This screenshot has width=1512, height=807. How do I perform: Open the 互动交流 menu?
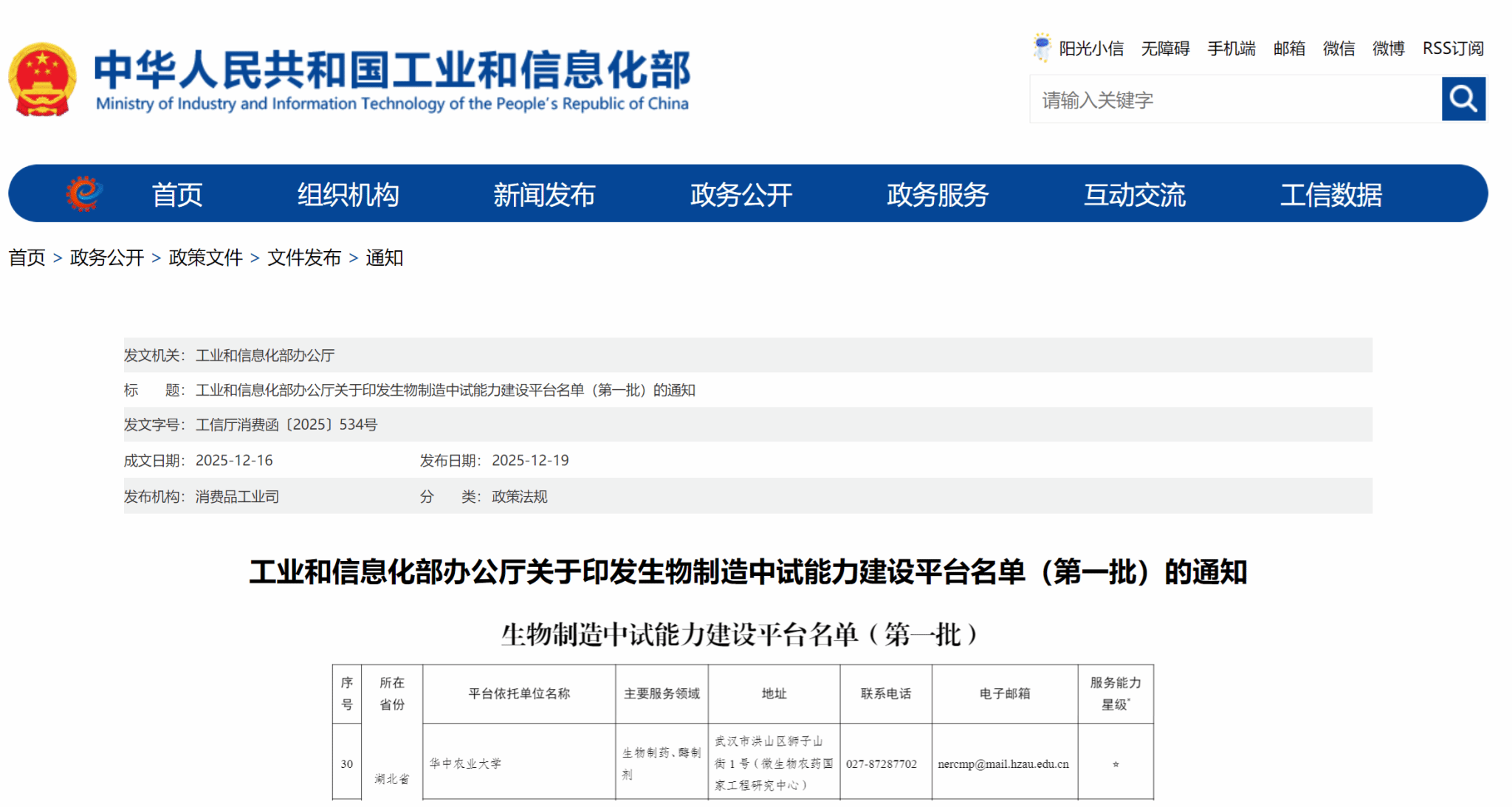pyautogui.click(x=1135, y=194)
